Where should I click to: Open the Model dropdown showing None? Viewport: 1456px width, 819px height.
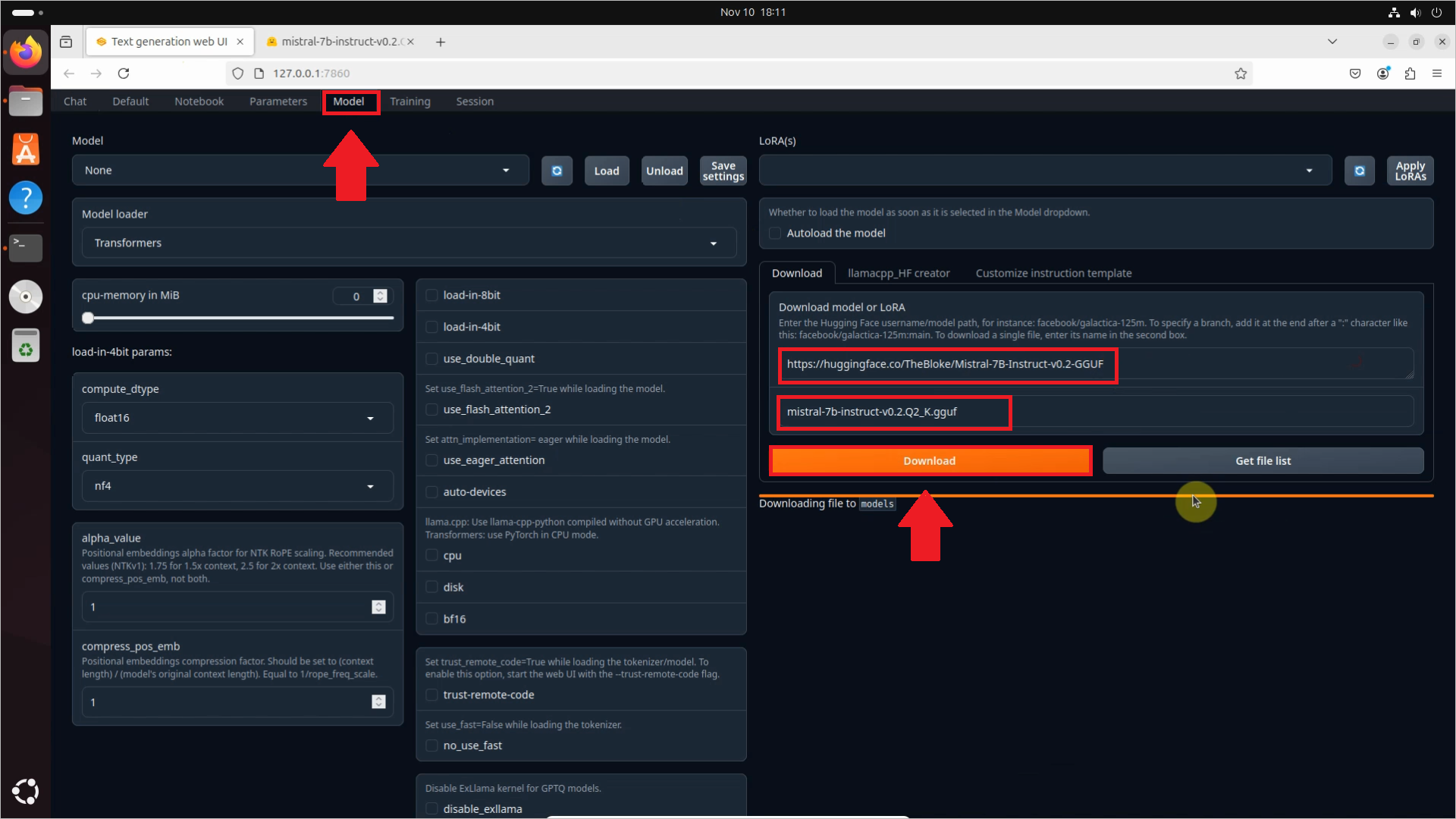click(x=300, y=171)
